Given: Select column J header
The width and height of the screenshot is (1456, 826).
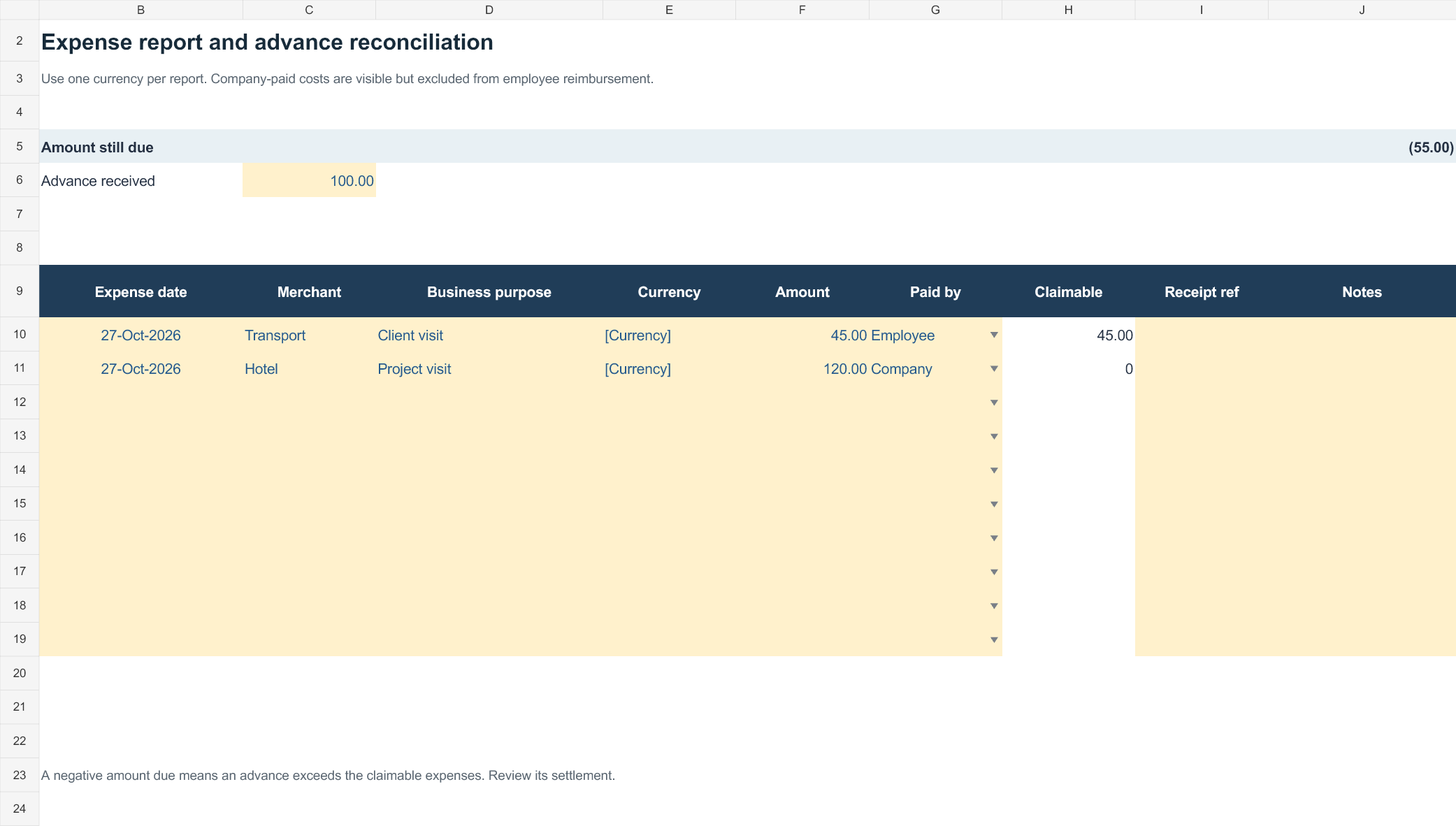Looking at the screenshot, I should [x=1362, y=10].
